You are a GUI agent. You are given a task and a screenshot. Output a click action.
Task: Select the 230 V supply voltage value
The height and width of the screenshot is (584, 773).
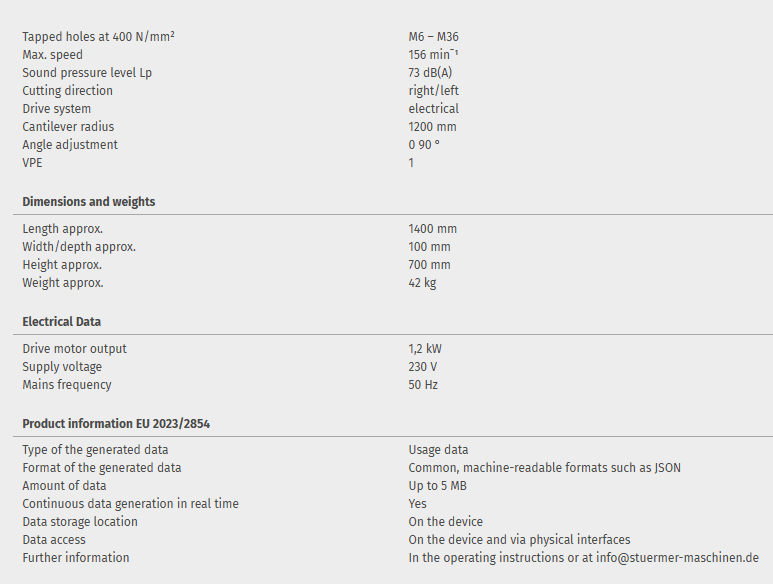coord(423,367)
